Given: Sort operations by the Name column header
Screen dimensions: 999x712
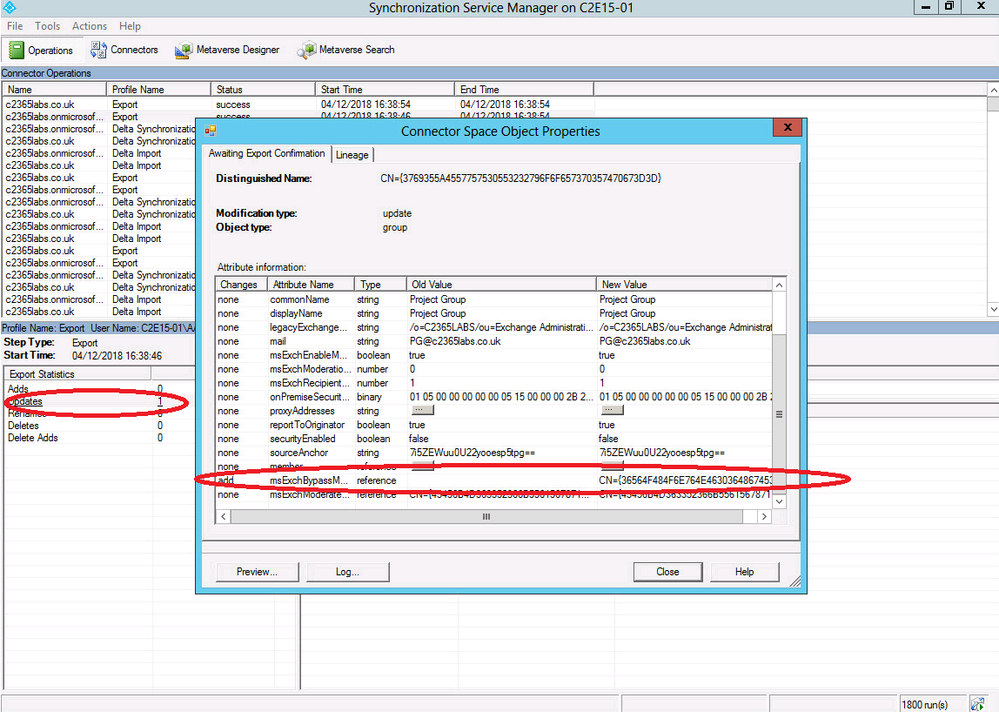Looking at the screenshot, I should (x=54, y=89).
